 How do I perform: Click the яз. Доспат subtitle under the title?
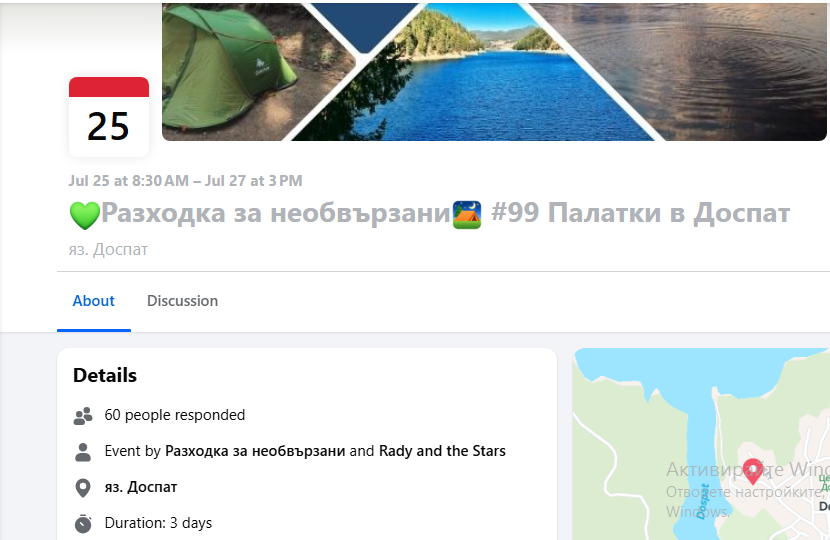(x=108, y=249)
